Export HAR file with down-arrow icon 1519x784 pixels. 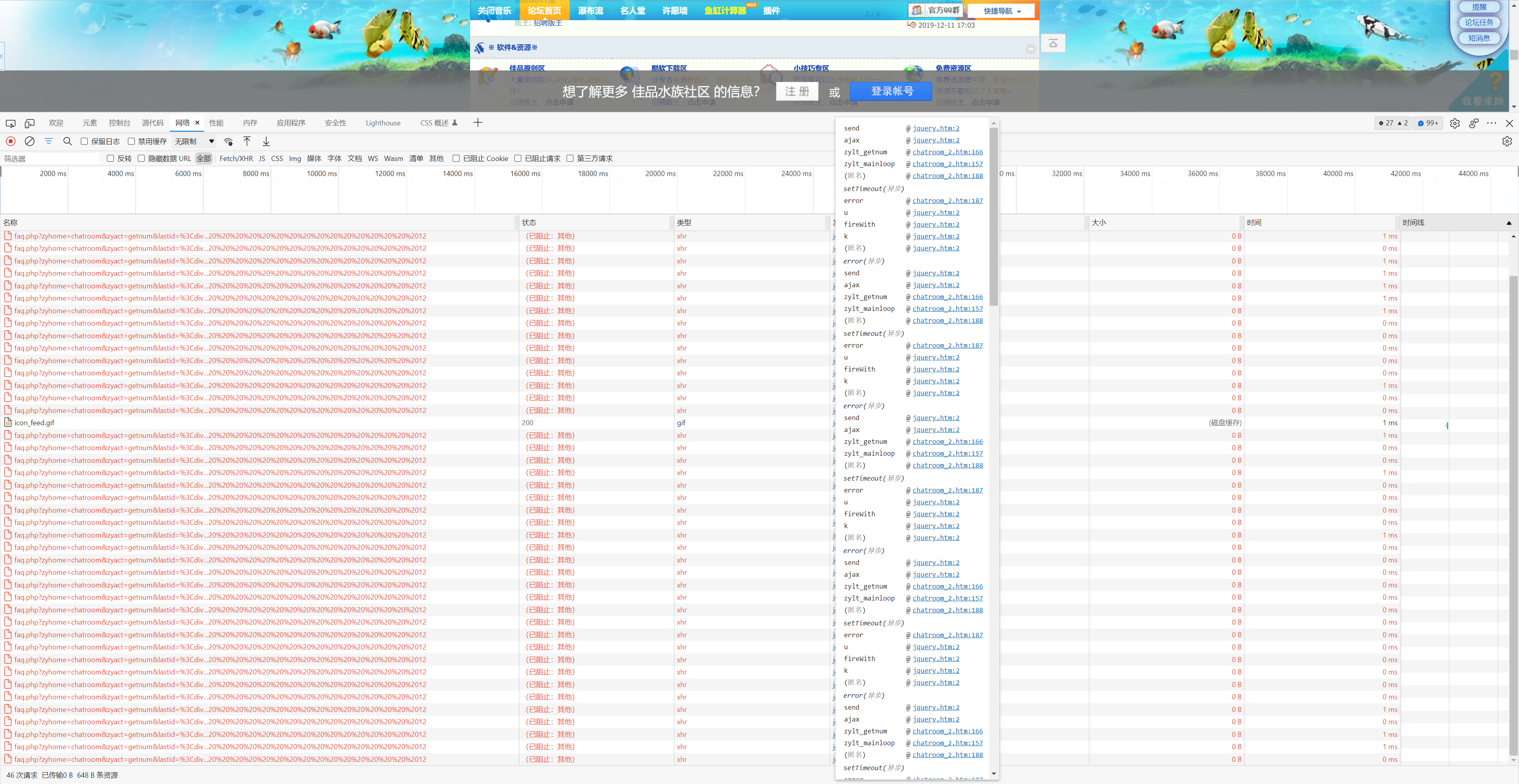pos(266,142)
